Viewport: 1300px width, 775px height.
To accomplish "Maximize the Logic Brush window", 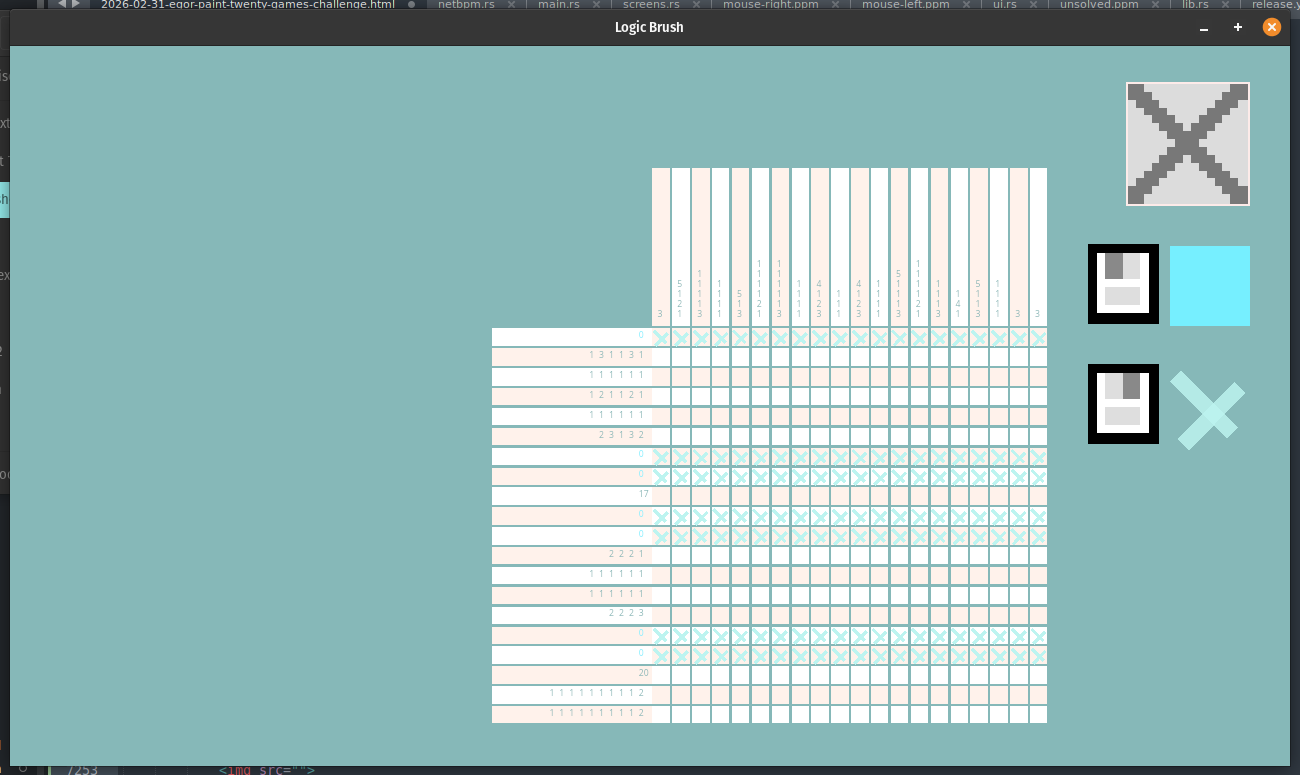I will [1238, 28].
